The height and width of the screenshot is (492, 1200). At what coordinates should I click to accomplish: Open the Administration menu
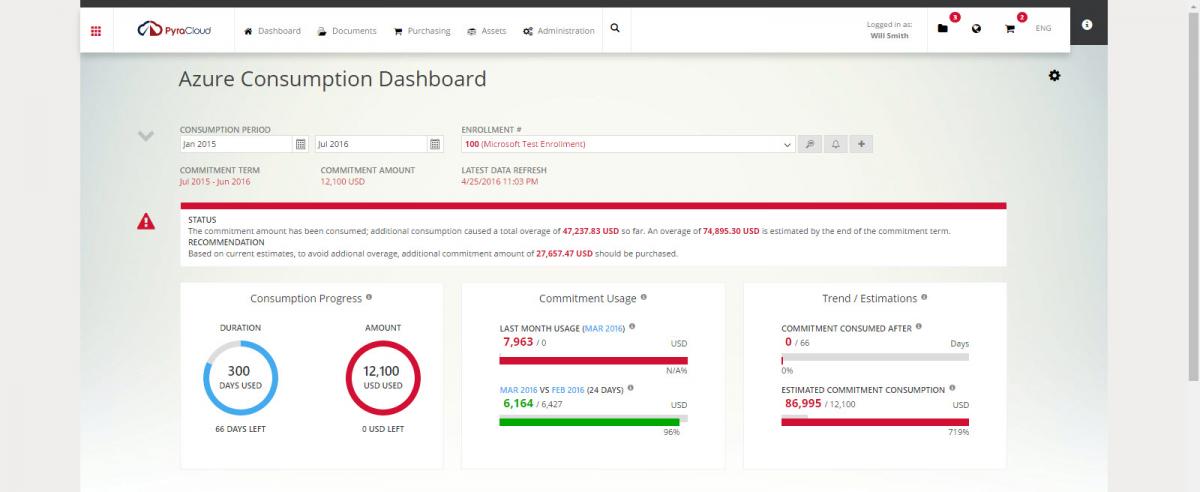tap(558, 31)
